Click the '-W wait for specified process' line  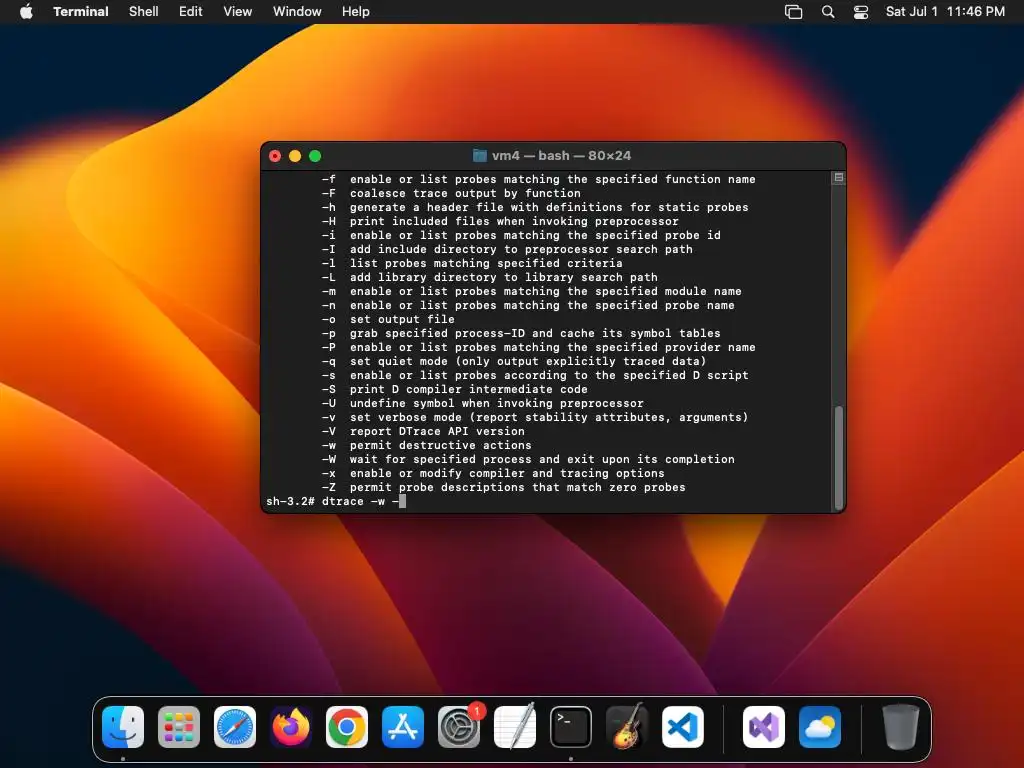528,459
